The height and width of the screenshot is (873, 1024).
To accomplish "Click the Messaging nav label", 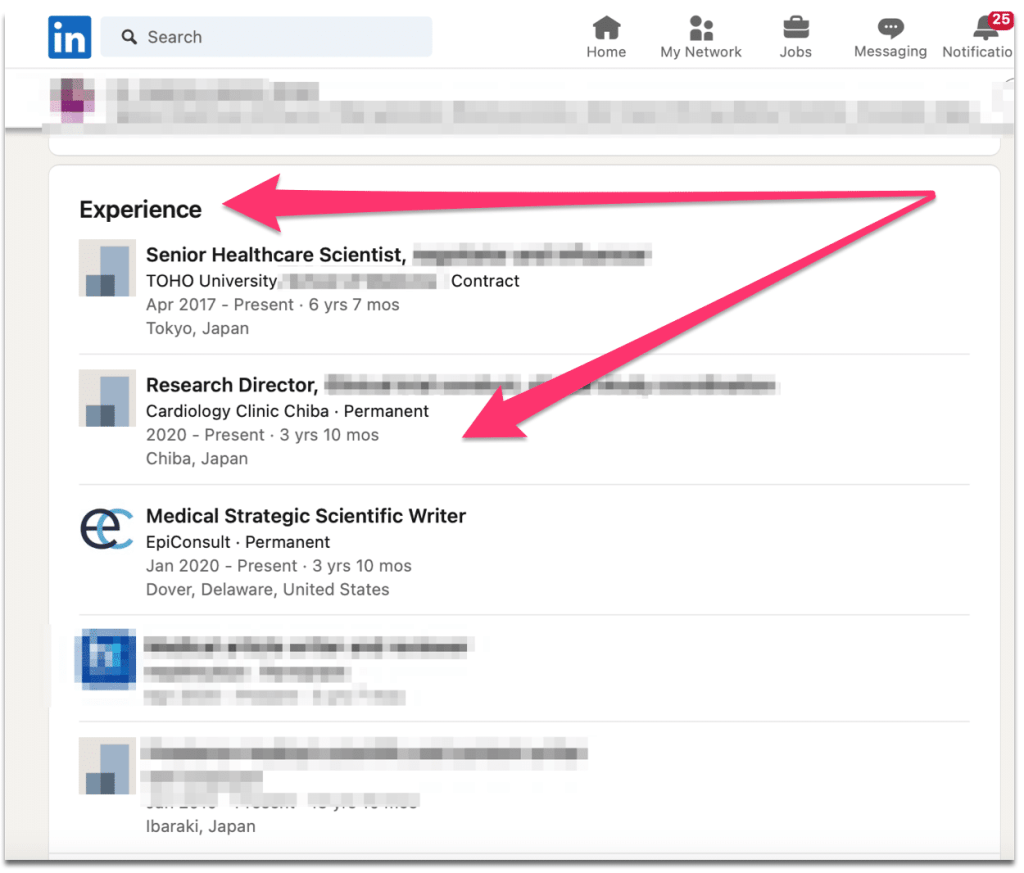I will pyautogui.click(x=890, y=52).
